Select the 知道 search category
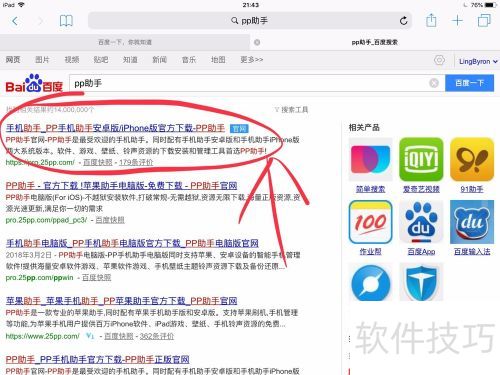Image resolution: width=500 pixels, height=375 pixels. (130, 60)
